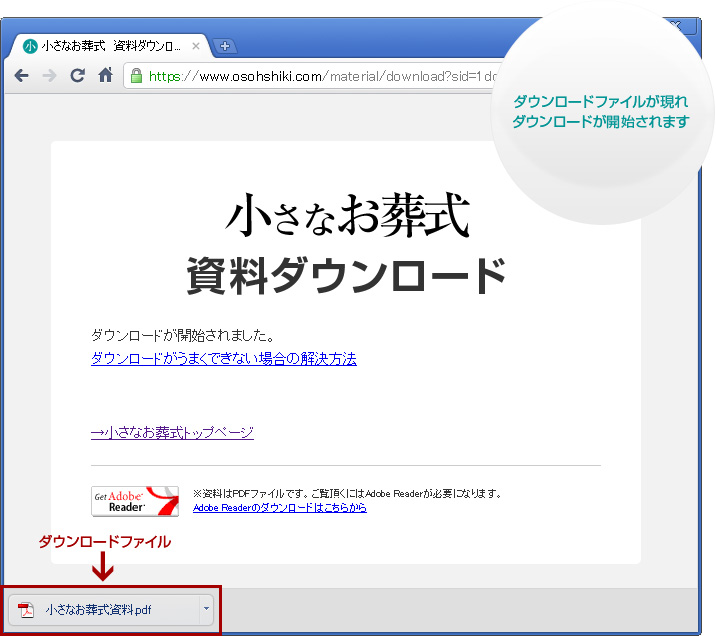Open Adobe Readerのダウンロードはこちらから link
This screenshot has width=716, height=636.
tap(279, 508)
